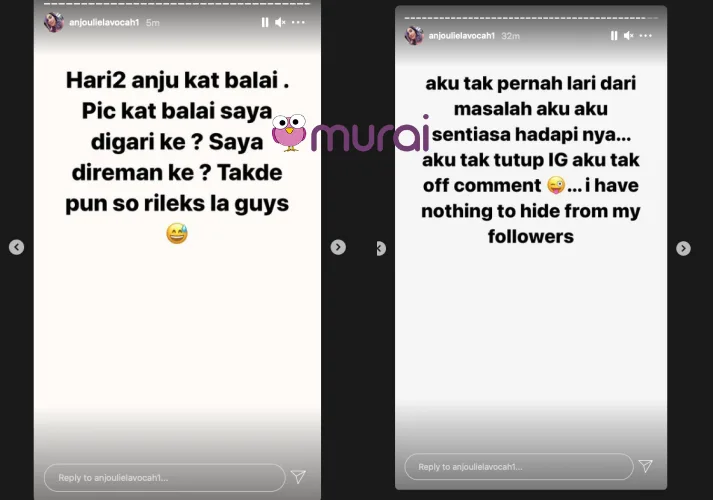Go to previous story from the left panel
This screenshot has height=500, width=713.
17,247
